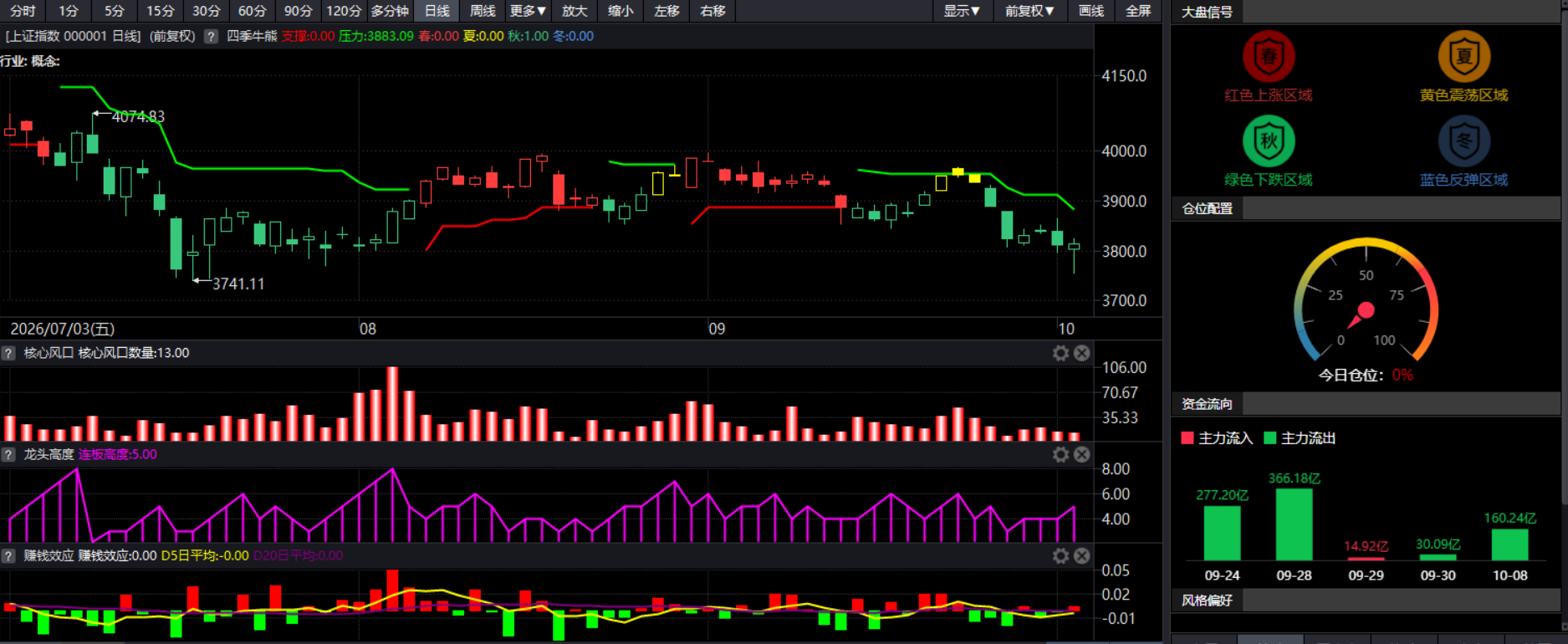Viewport: 1568px width, 644px height.
Task: Select the 60分 period tab
Action: (253, 11)
